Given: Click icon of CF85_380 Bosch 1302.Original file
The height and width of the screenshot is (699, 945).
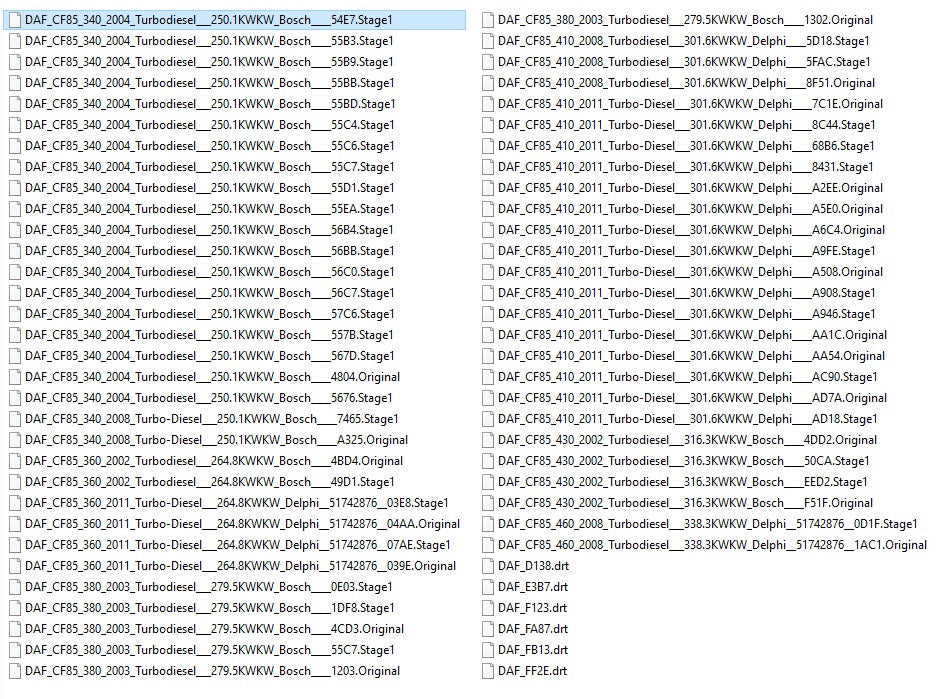Looking at the screenshot, I should click(x=488, y=20).
